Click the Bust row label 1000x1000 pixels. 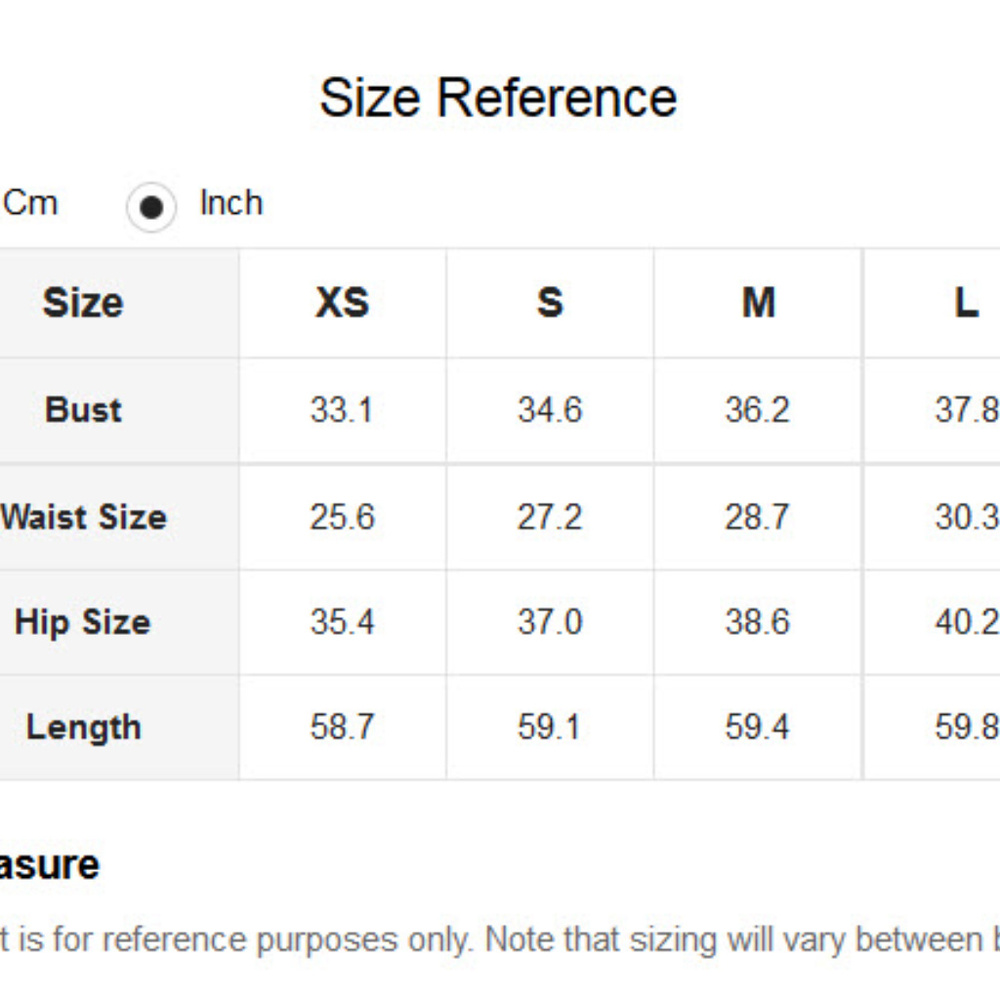click(x=83, y=409)
